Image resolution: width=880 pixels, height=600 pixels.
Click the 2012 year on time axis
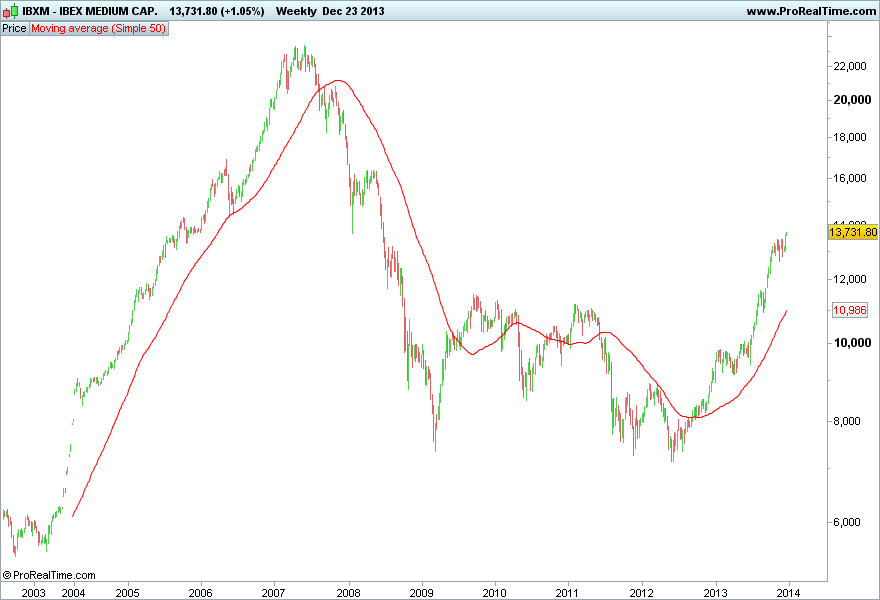point(641,593)
